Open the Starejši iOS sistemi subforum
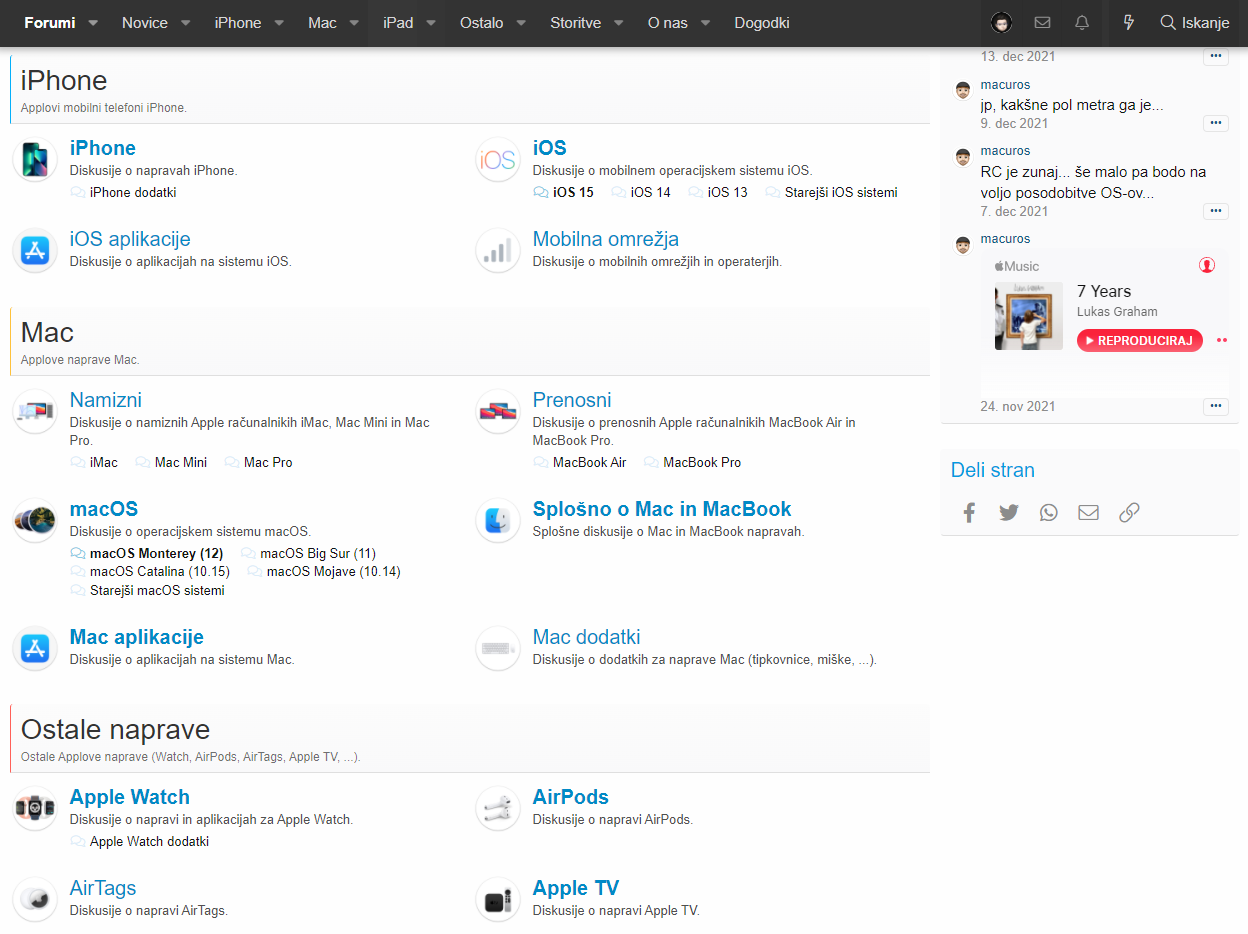Viewport: 1248px width, 934px height. tap(841, 192)
